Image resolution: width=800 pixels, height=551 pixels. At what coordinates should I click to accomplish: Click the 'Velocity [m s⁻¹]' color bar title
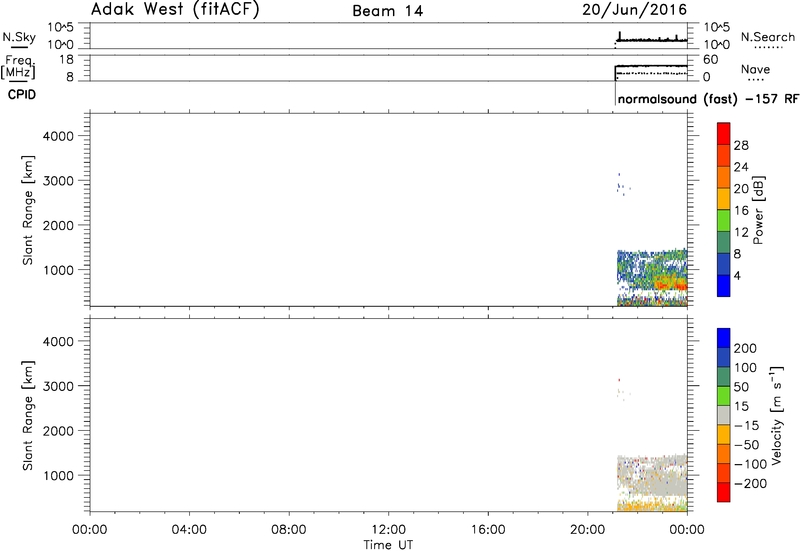777,415
